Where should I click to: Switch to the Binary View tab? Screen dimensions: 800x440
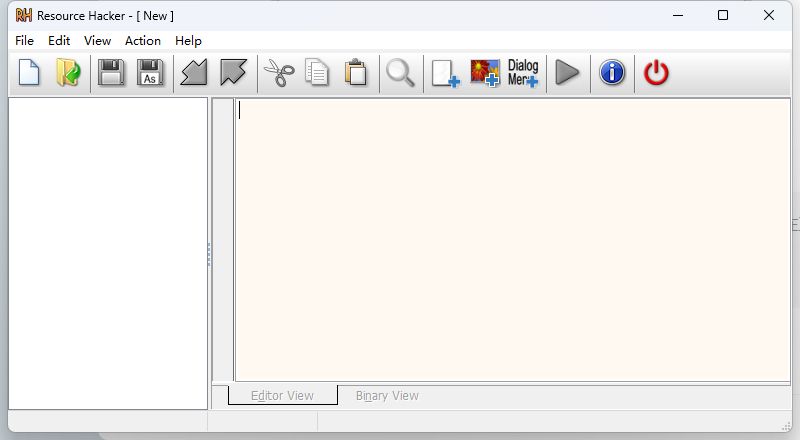[387, 396]
